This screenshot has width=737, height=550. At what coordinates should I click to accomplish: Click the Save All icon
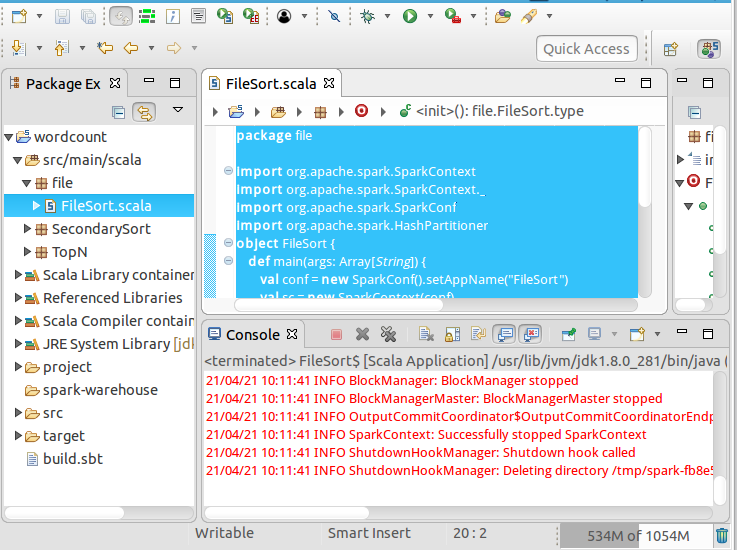click(x=88, y=16)
